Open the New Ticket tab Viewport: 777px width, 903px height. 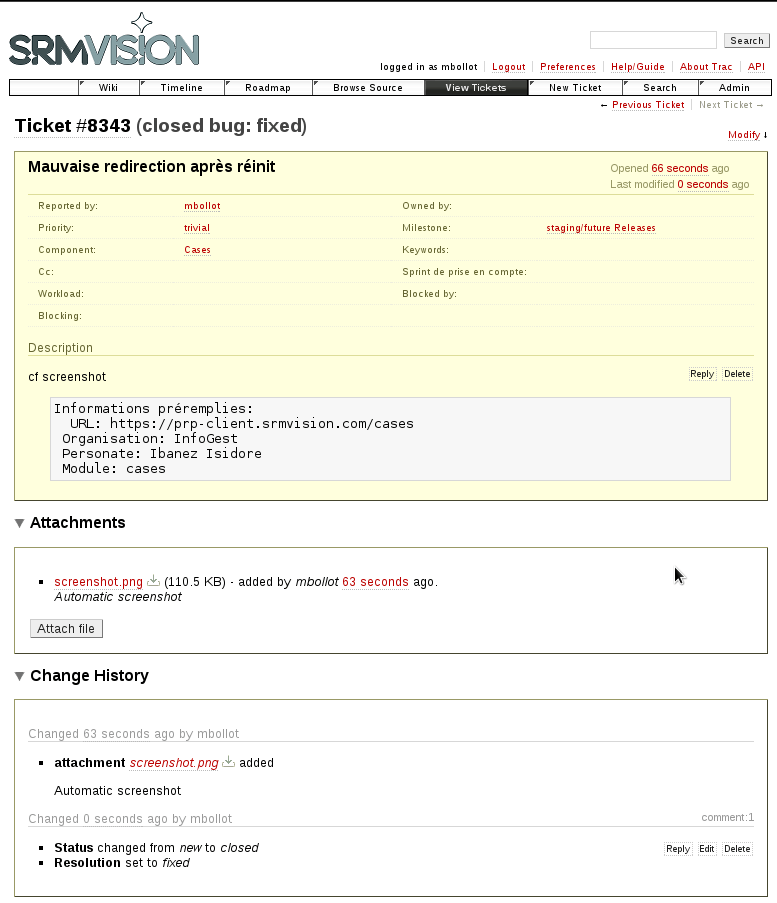coord(575,88)
